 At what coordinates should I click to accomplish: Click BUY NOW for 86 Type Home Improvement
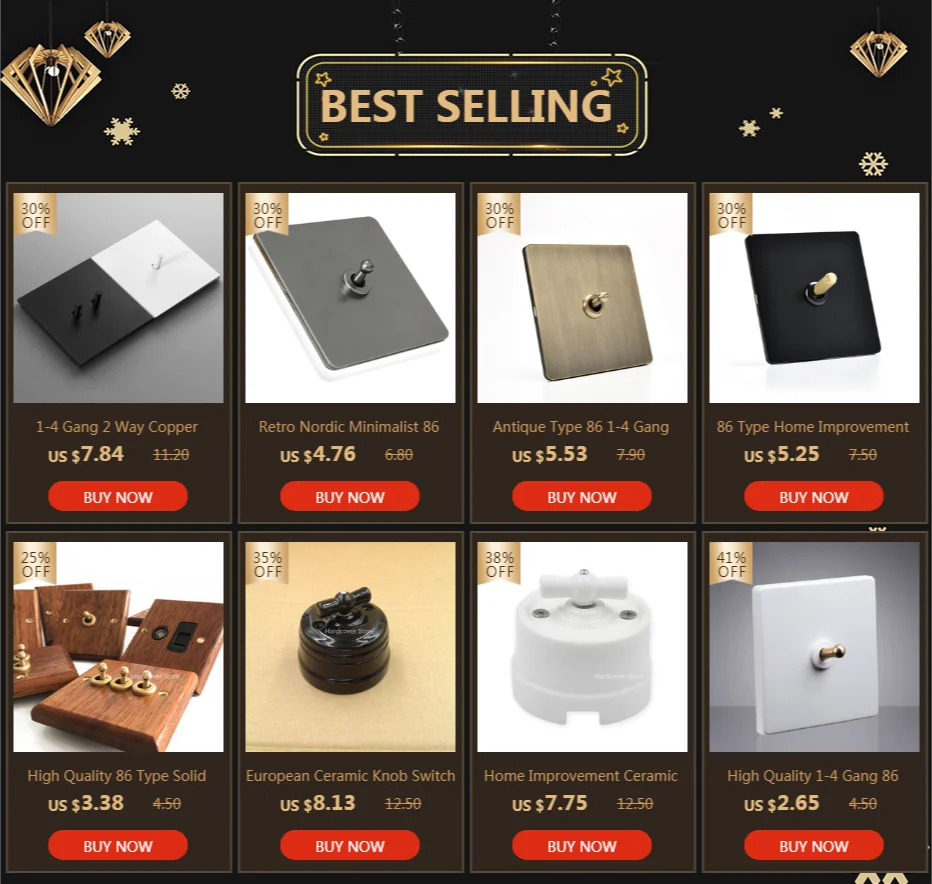[813, 496]
